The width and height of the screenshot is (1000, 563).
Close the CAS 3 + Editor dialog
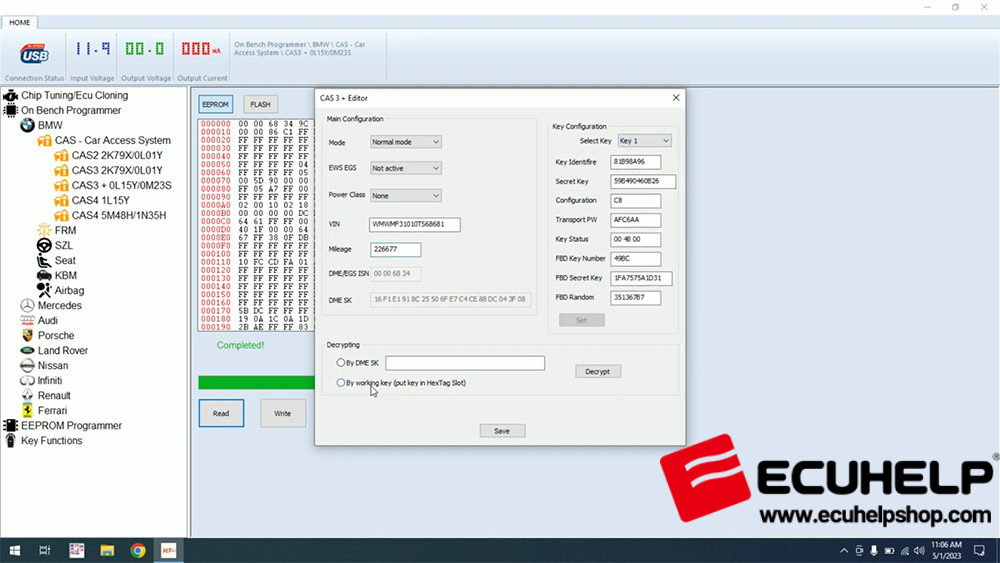[676, 98]
